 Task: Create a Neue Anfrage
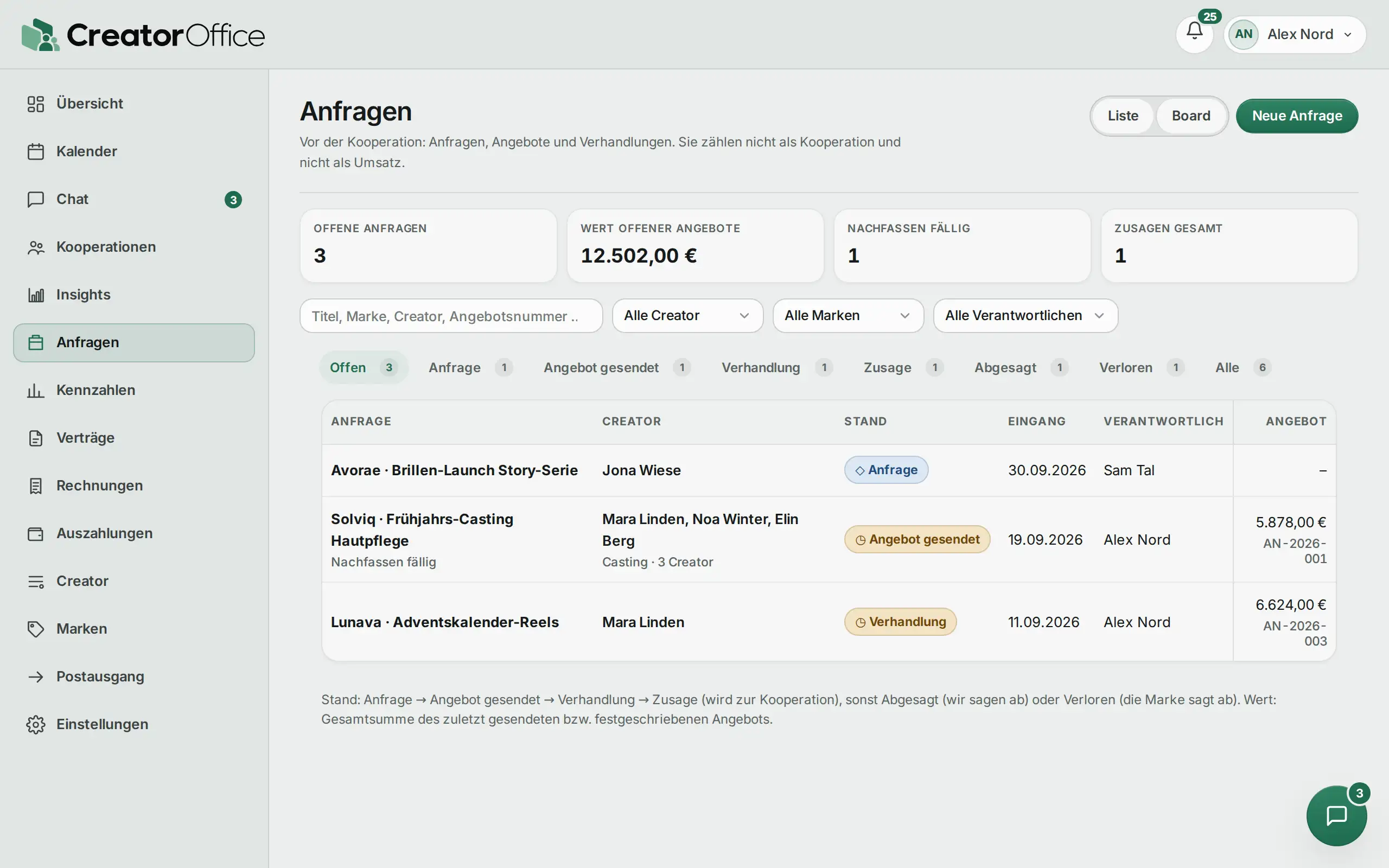tap(1297, 116)
